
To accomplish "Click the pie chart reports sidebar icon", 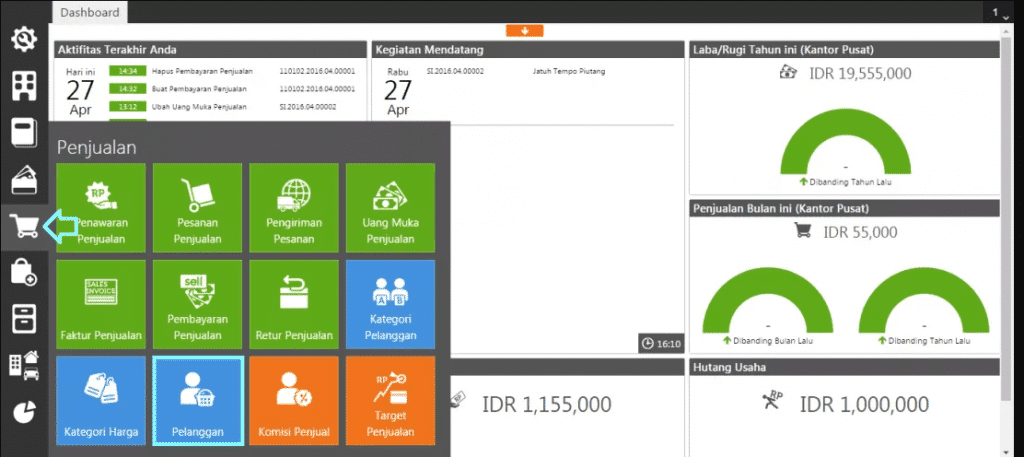I will click(24, 412).
